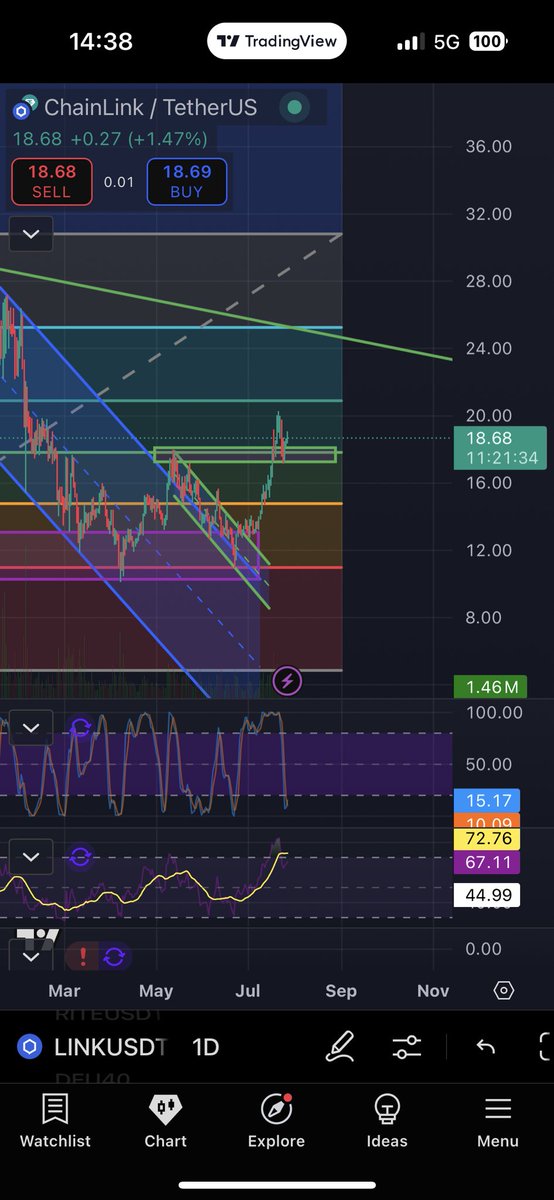Tap the Jul date on time axis
Screen dimensions: 554x1200
click(248, 991)
